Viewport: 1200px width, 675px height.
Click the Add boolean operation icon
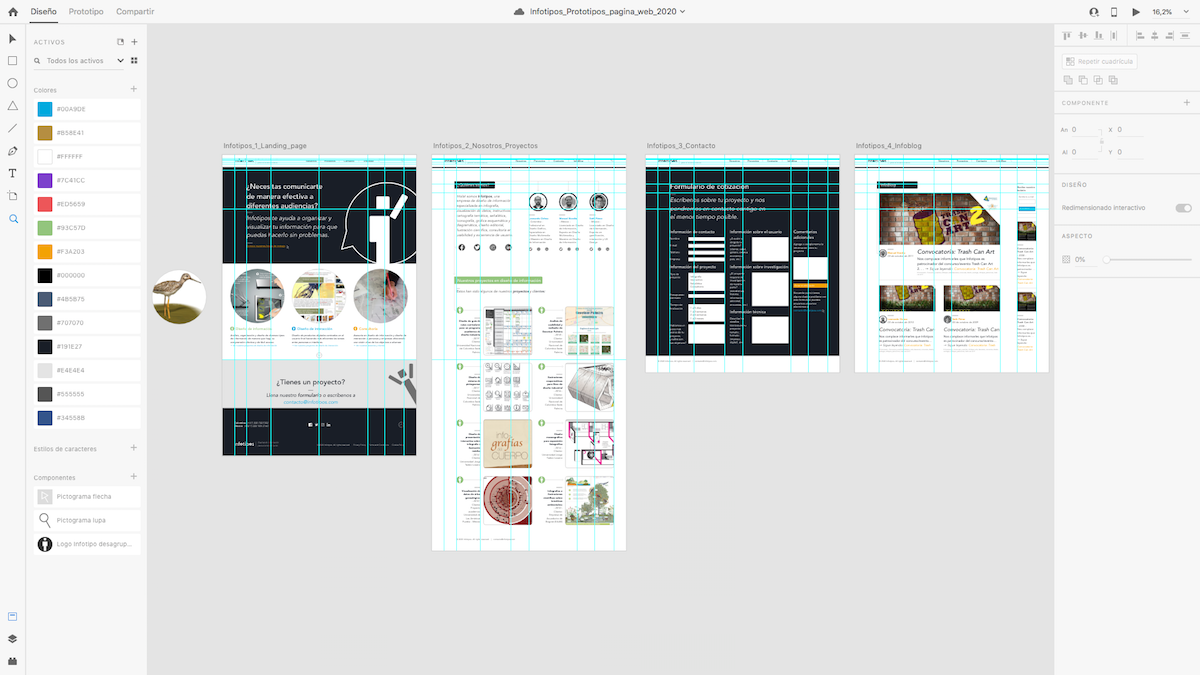(x=1067, y=79)
